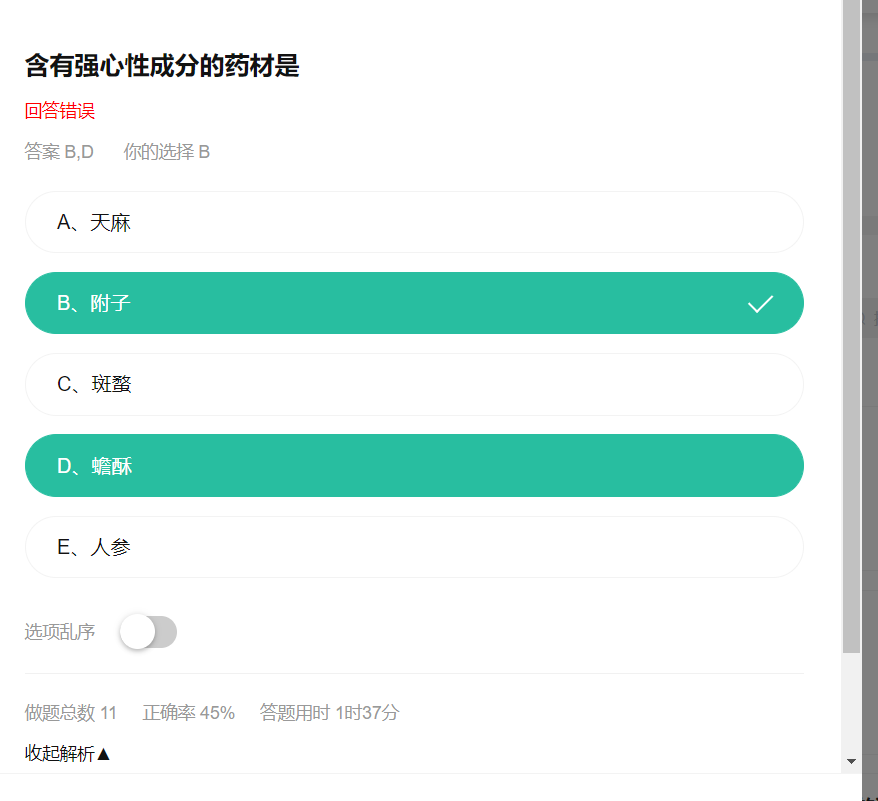The height and width of the screenshot is (801, 878).
Task: Select option E 人参
Action: (414, 547)
